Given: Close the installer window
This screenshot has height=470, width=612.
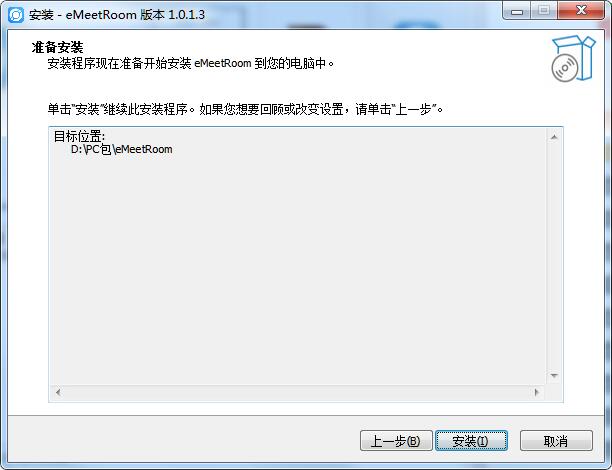Looking at the screenshot, I should coord(581,11).
